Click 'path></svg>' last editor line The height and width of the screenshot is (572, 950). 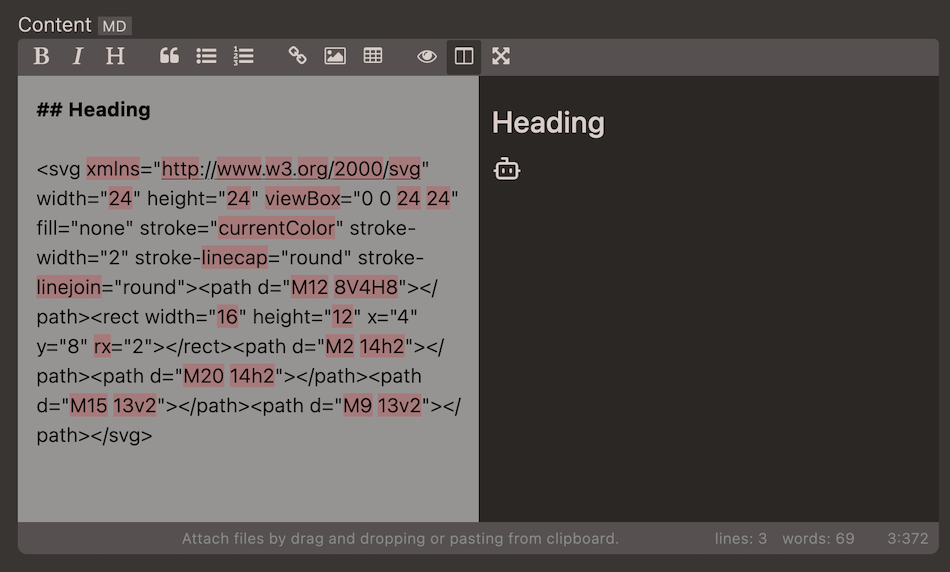[95, 436]
